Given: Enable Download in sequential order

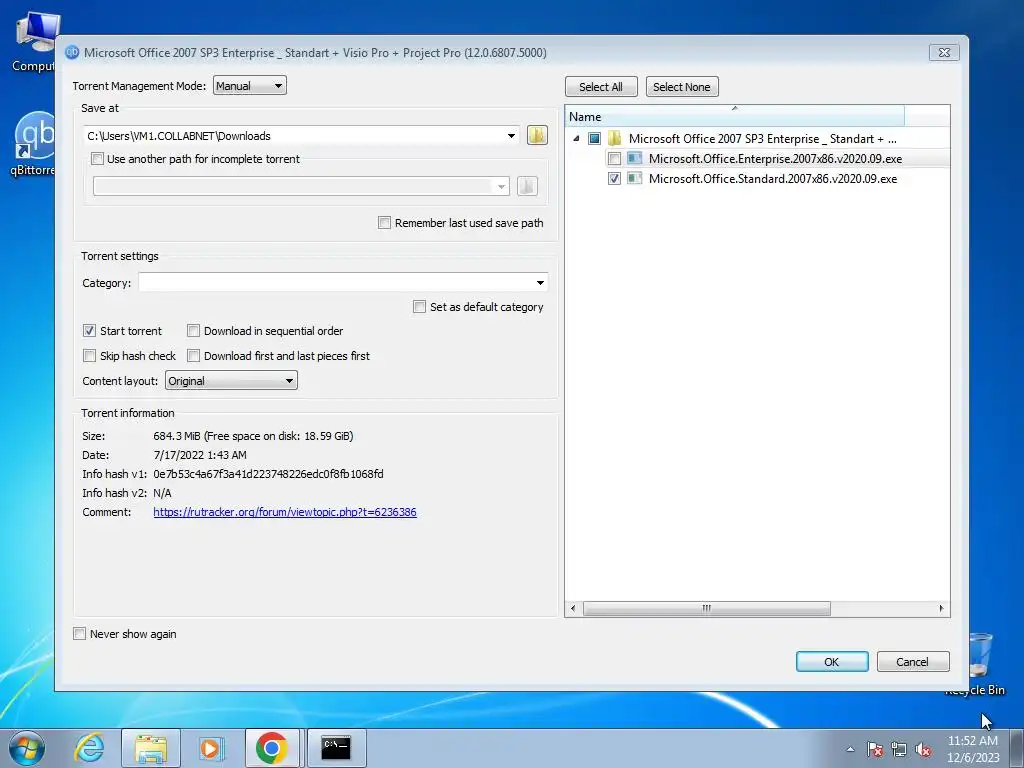Looking at the screenshot, I should [193, 331].
